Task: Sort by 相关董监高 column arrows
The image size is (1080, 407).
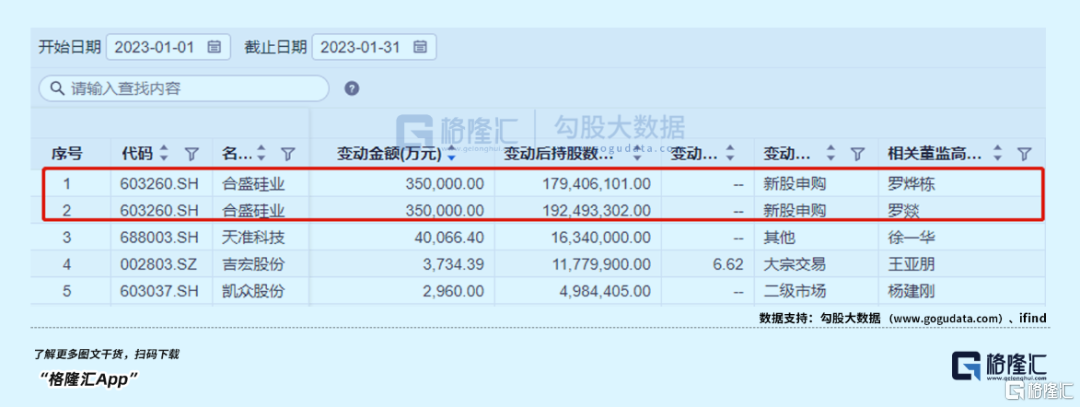Action: pos(999,154)
